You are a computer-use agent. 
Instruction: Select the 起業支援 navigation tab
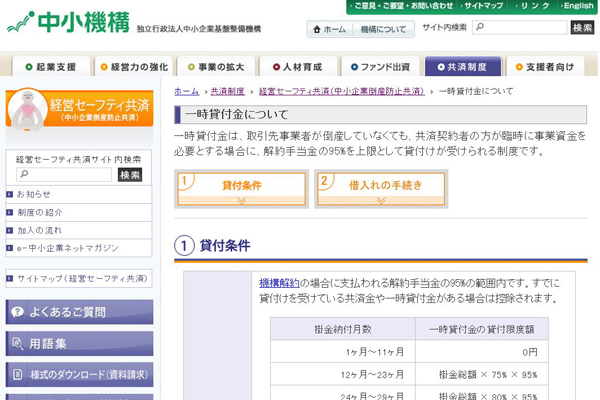click(49, 67)
